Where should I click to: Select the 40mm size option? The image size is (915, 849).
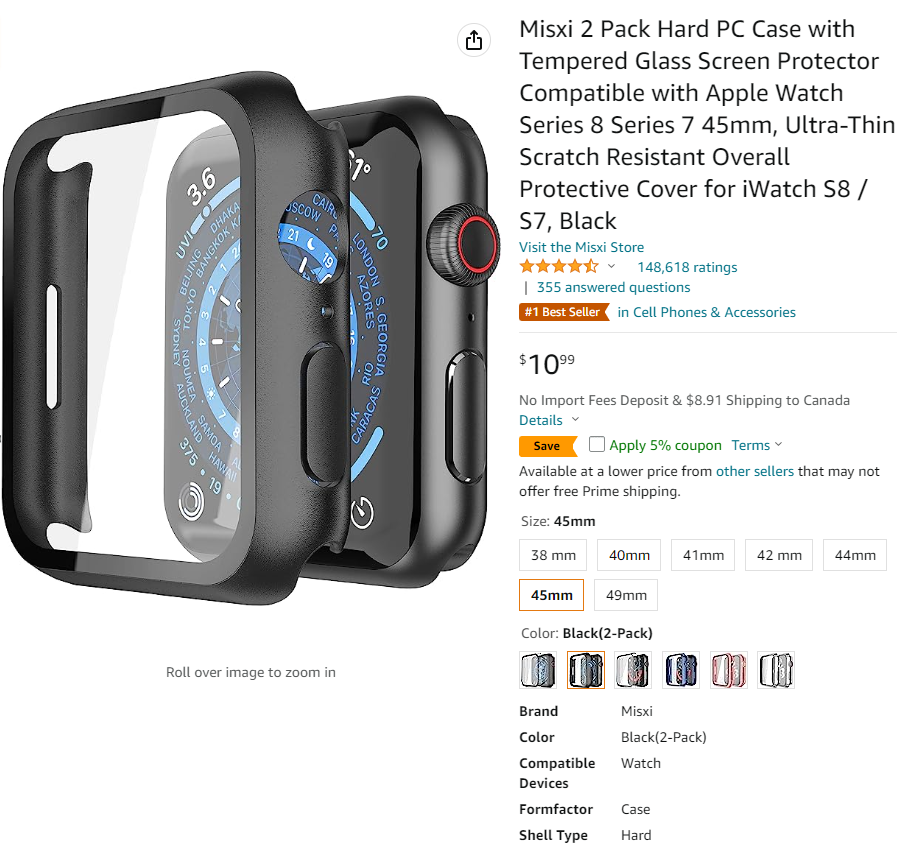coord(628,555)
